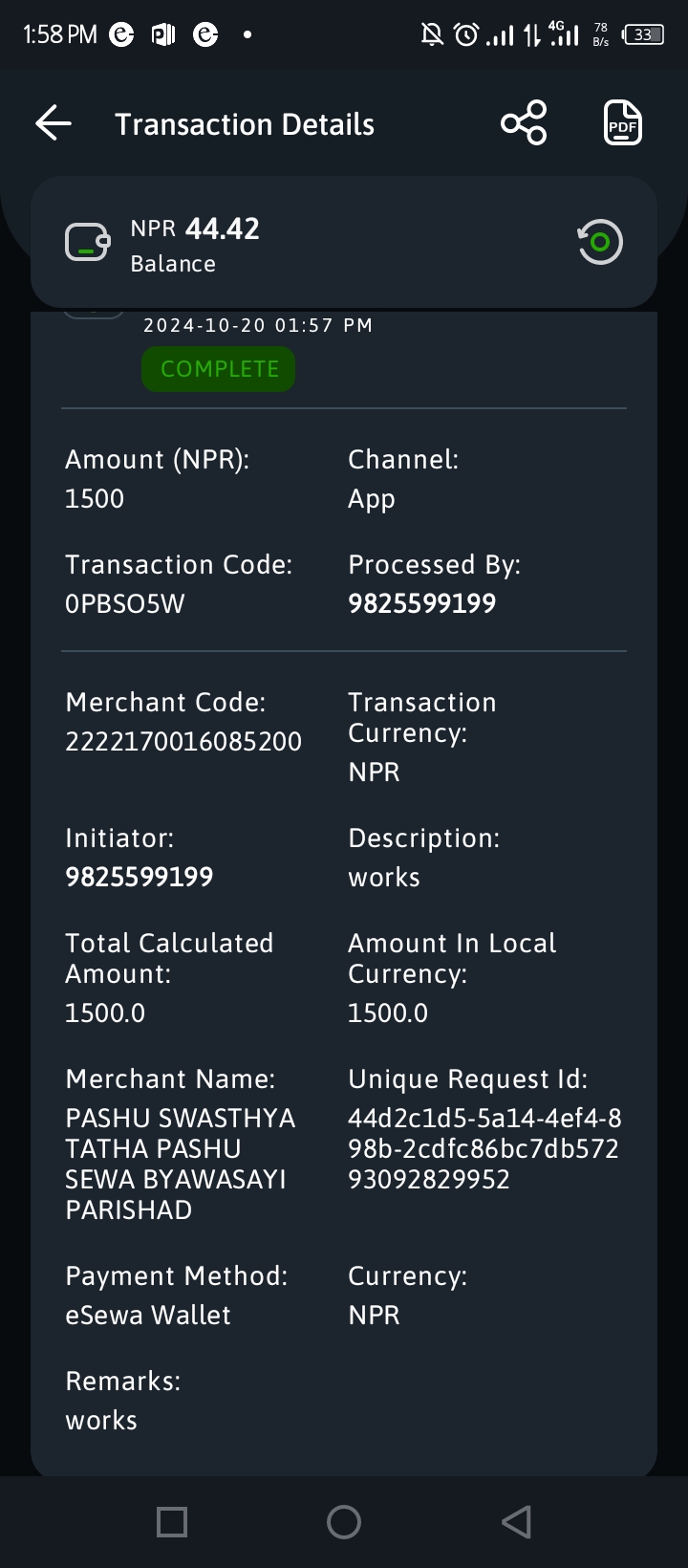Download transaction as PDF
The width and height of the screenshot is (688, 1568).
pyautogui.click(x=622, y=123)
